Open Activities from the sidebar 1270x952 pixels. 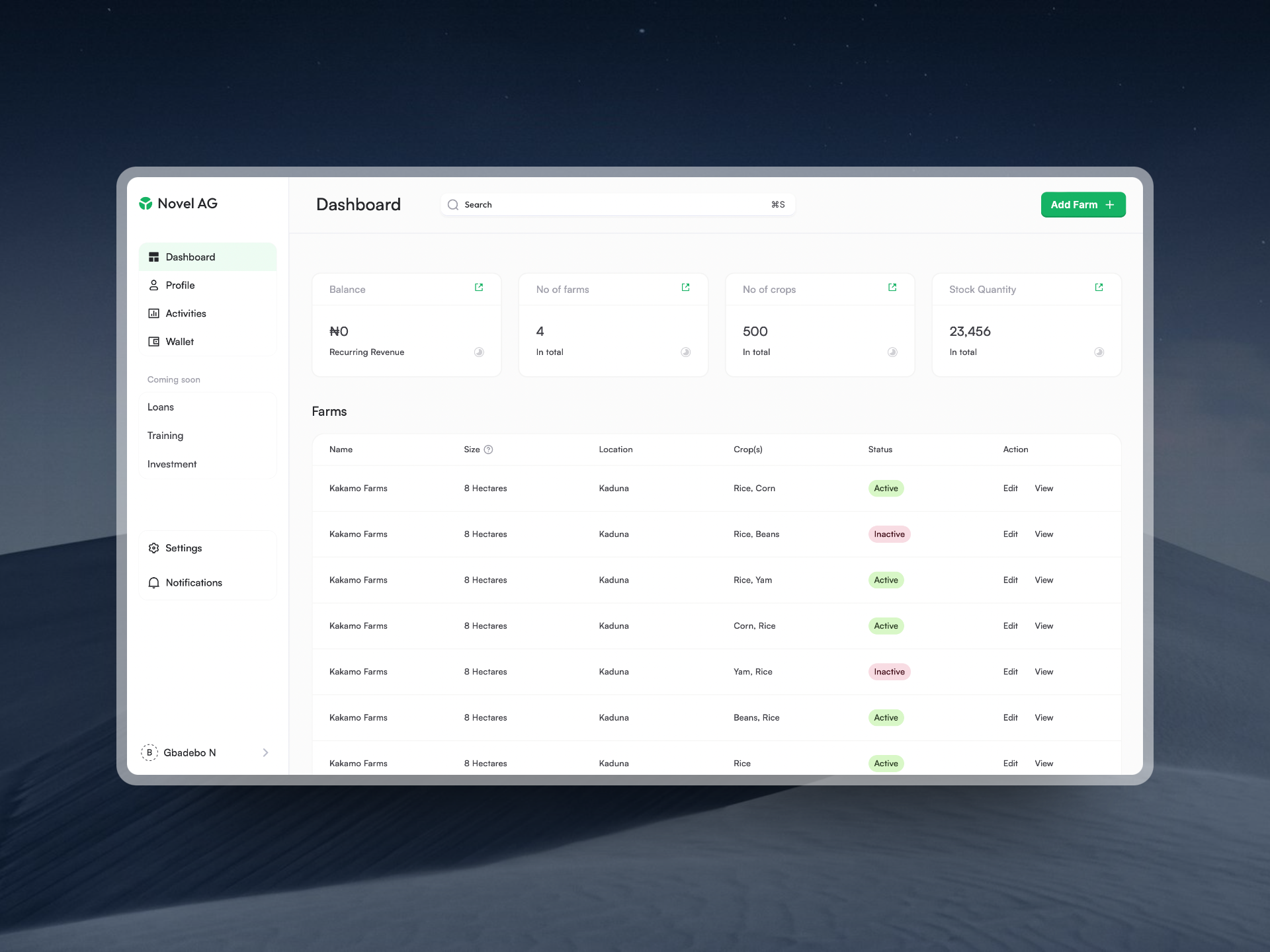click(x=208, y=313)
